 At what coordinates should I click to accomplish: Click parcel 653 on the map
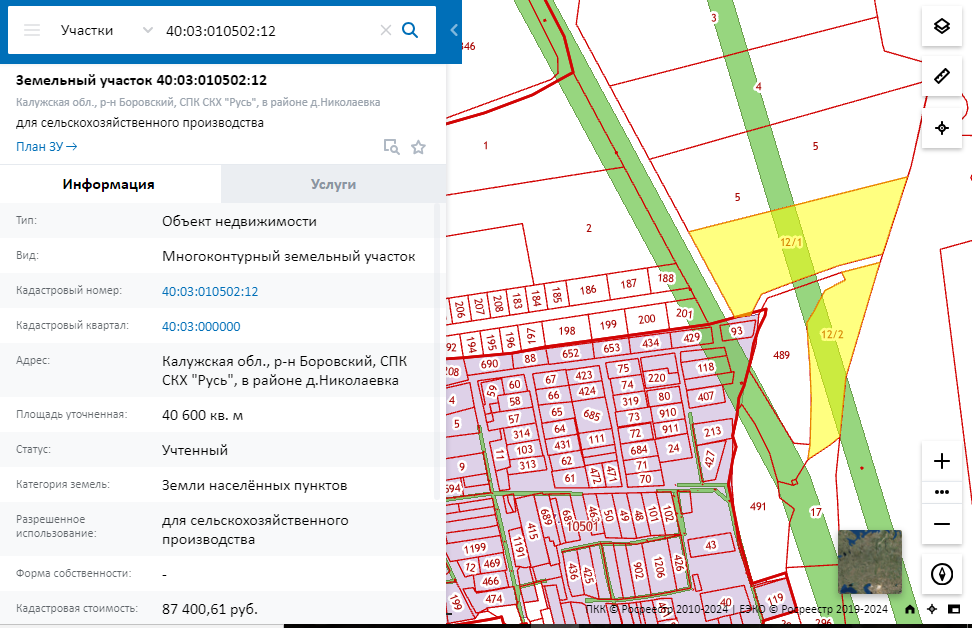611,348
